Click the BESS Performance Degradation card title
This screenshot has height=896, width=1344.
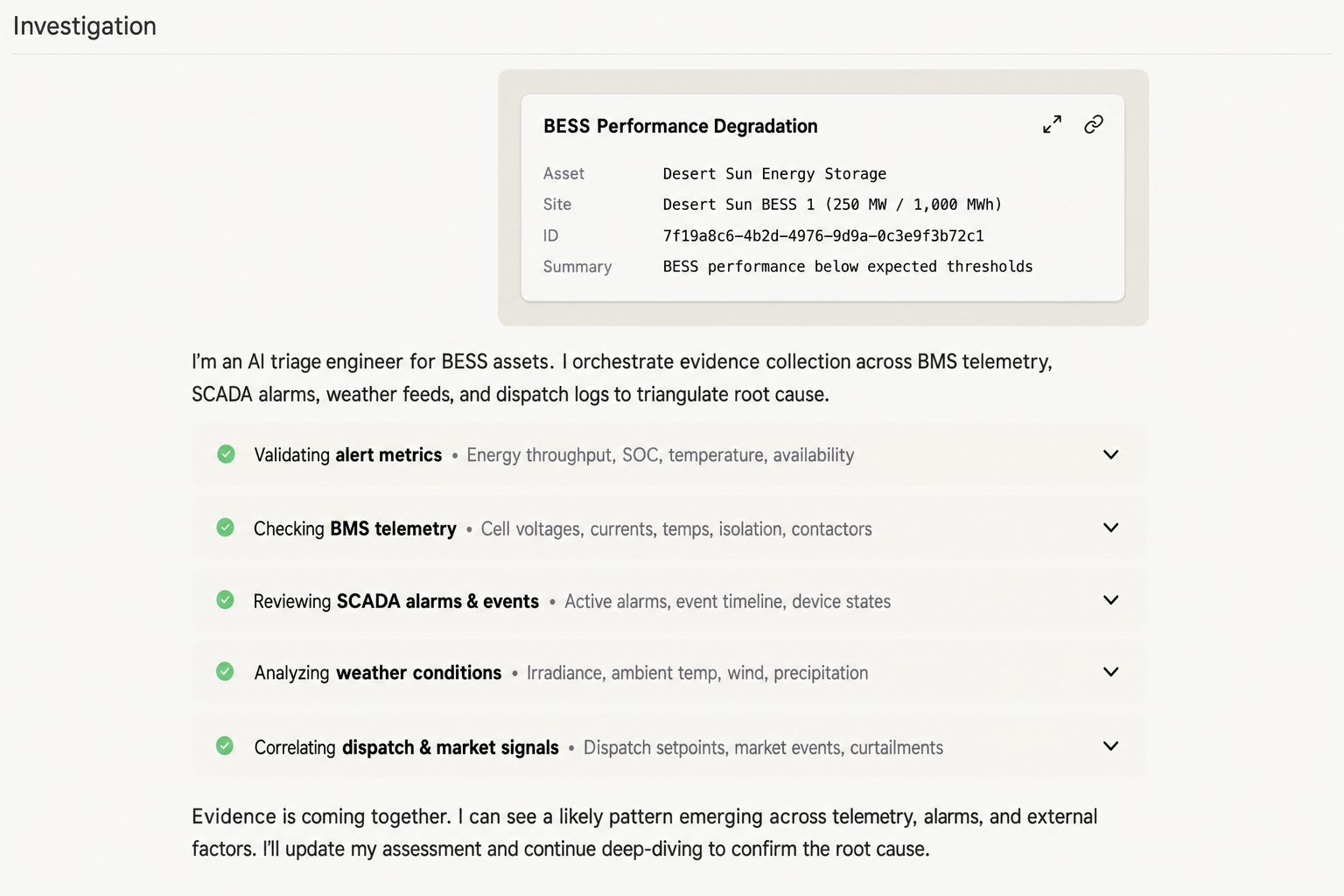click(x=680, y=126)
